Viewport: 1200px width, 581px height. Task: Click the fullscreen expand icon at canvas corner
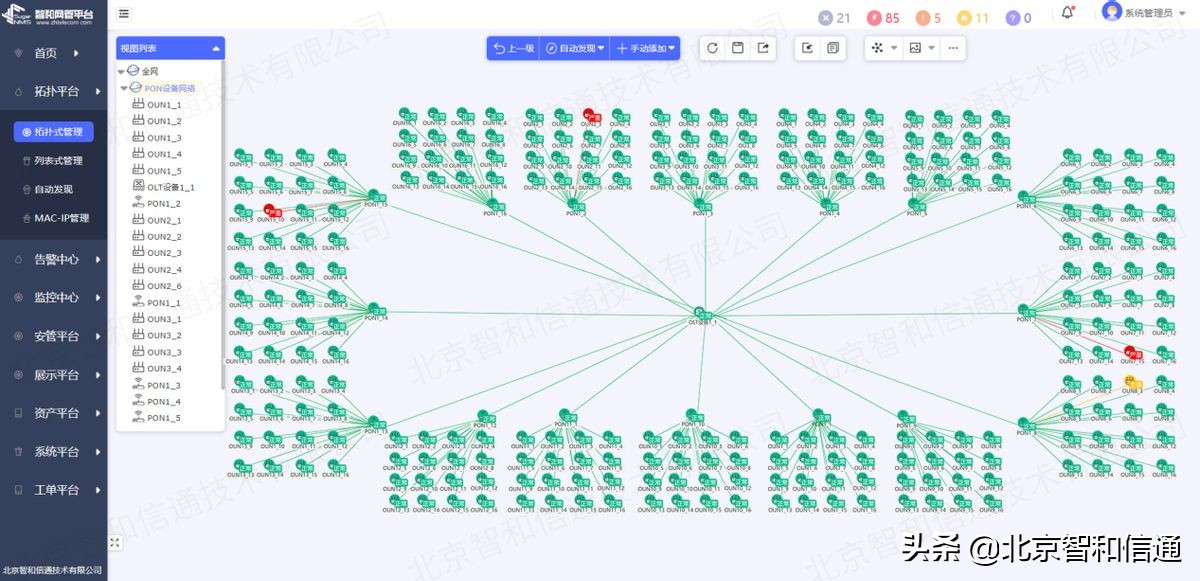[x=115, y=542]
